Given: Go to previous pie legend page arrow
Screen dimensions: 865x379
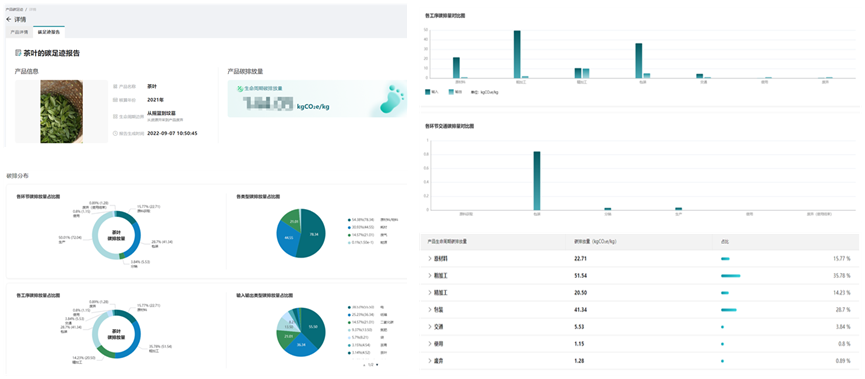Looking at the screenshot, I should (x=364, y=365).
